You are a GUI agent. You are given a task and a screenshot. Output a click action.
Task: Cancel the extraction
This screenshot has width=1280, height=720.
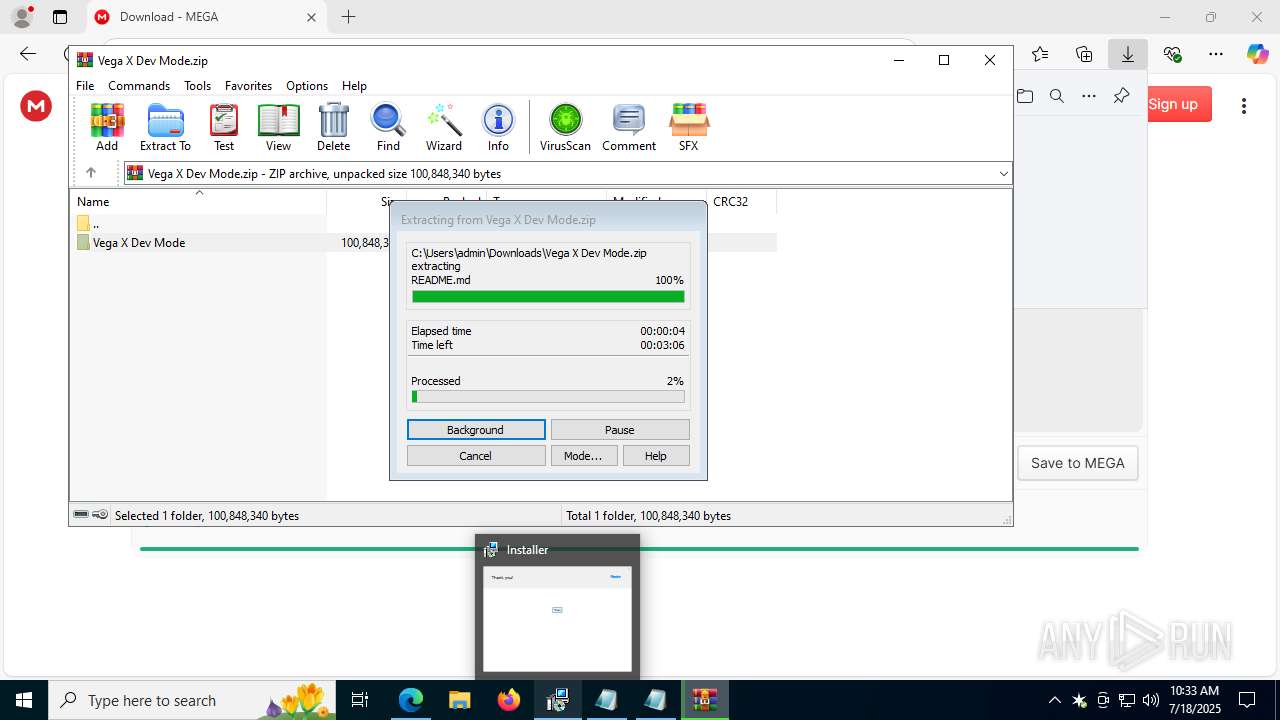pos(476,456)
